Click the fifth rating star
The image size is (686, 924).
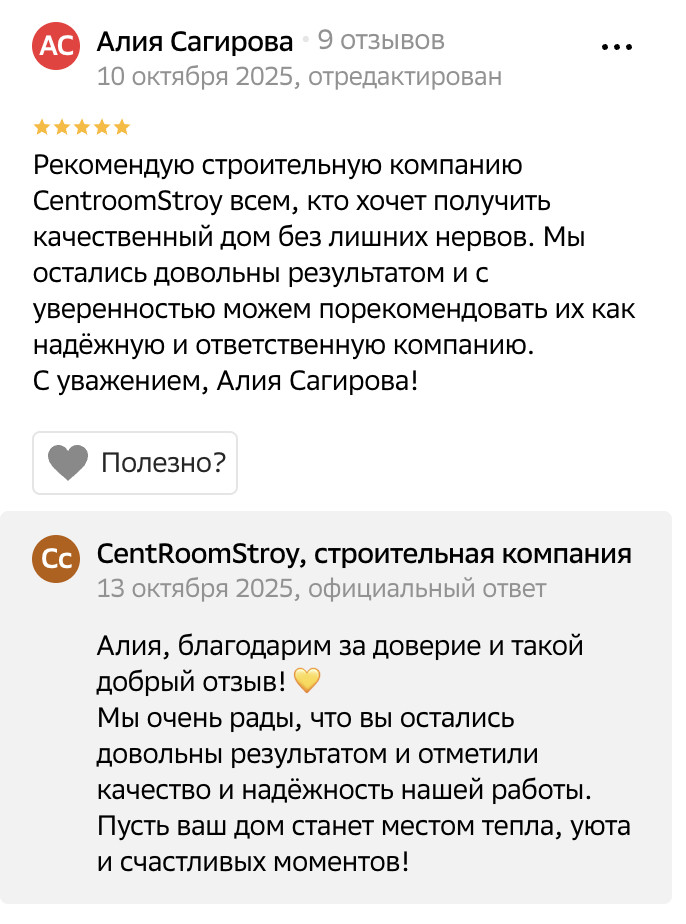122,127
